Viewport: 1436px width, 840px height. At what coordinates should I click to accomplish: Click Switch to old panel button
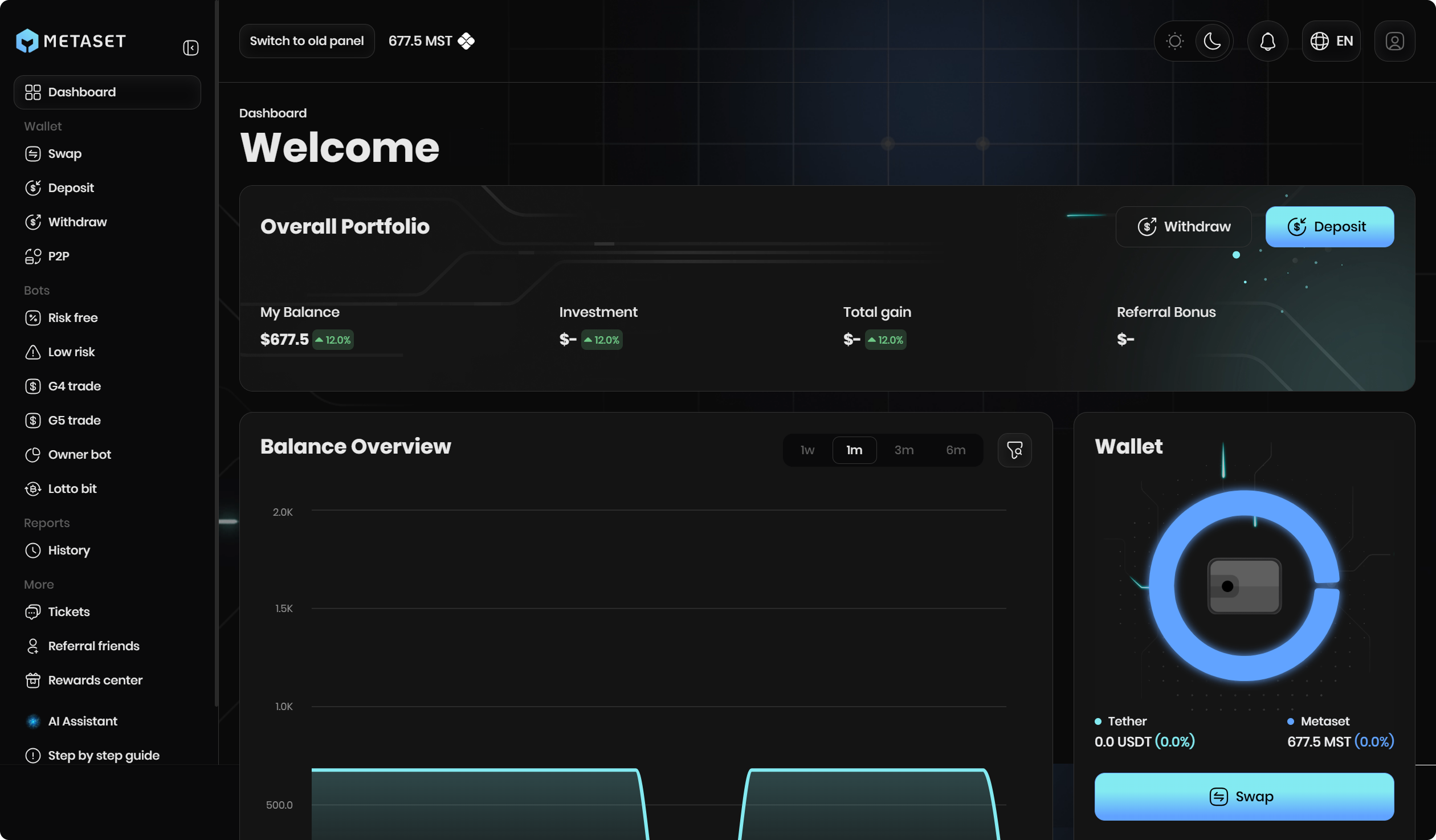coord(307,41)
